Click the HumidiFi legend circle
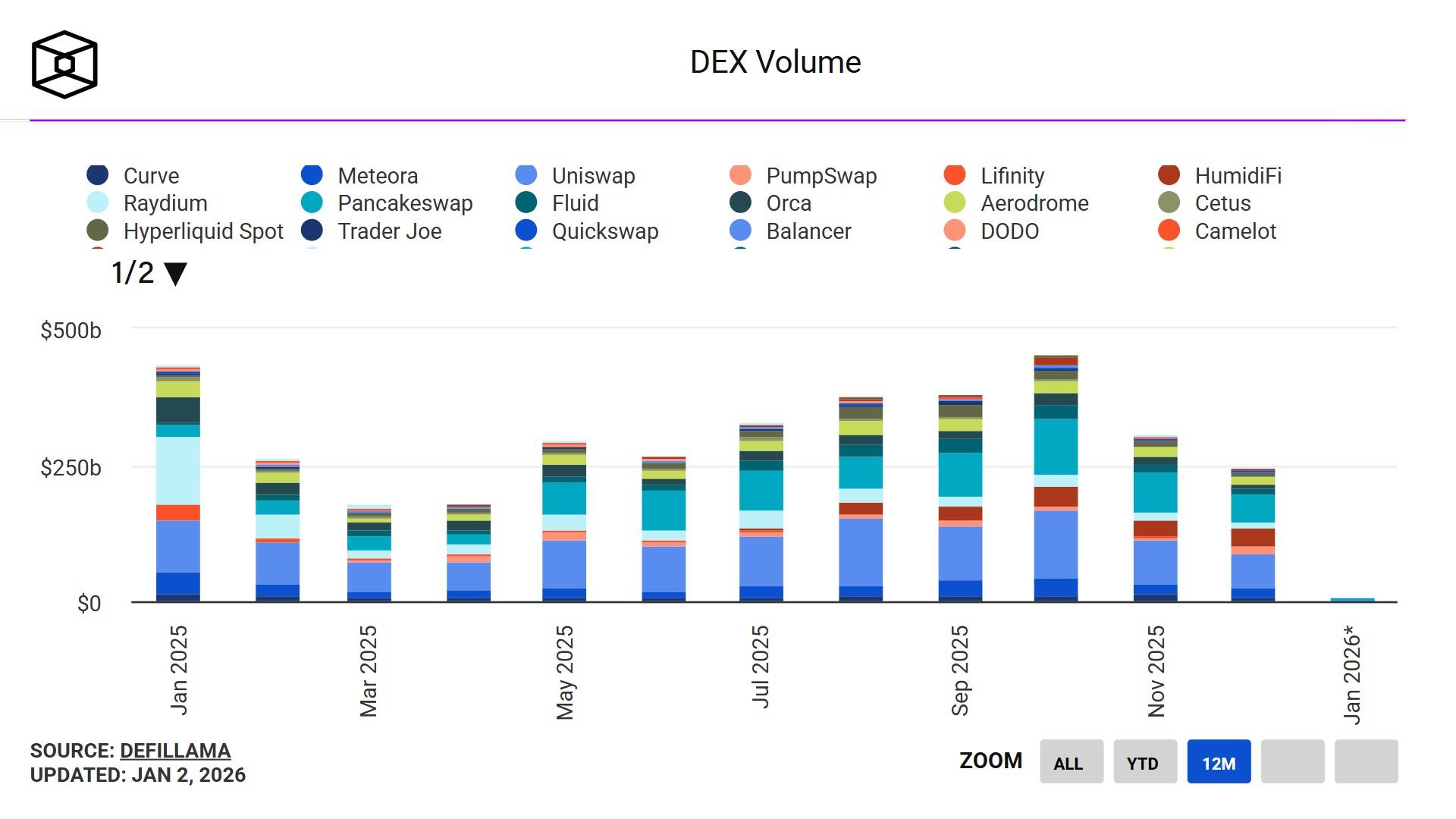Image resolution: width=1456 pixels, height=819 pixels. pyautogui.click(x=1169, y=175)
